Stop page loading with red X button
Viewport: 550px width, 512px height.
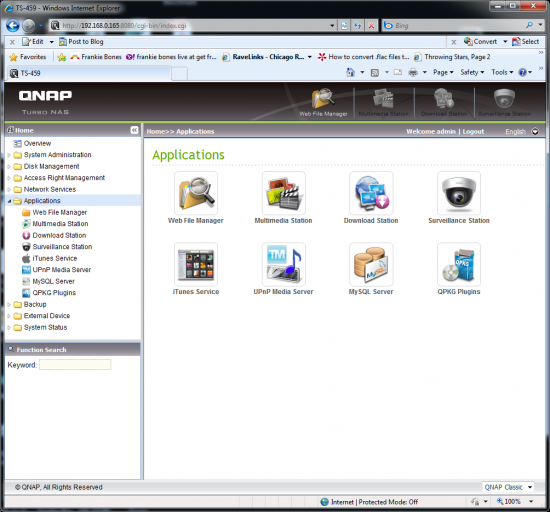371,26
